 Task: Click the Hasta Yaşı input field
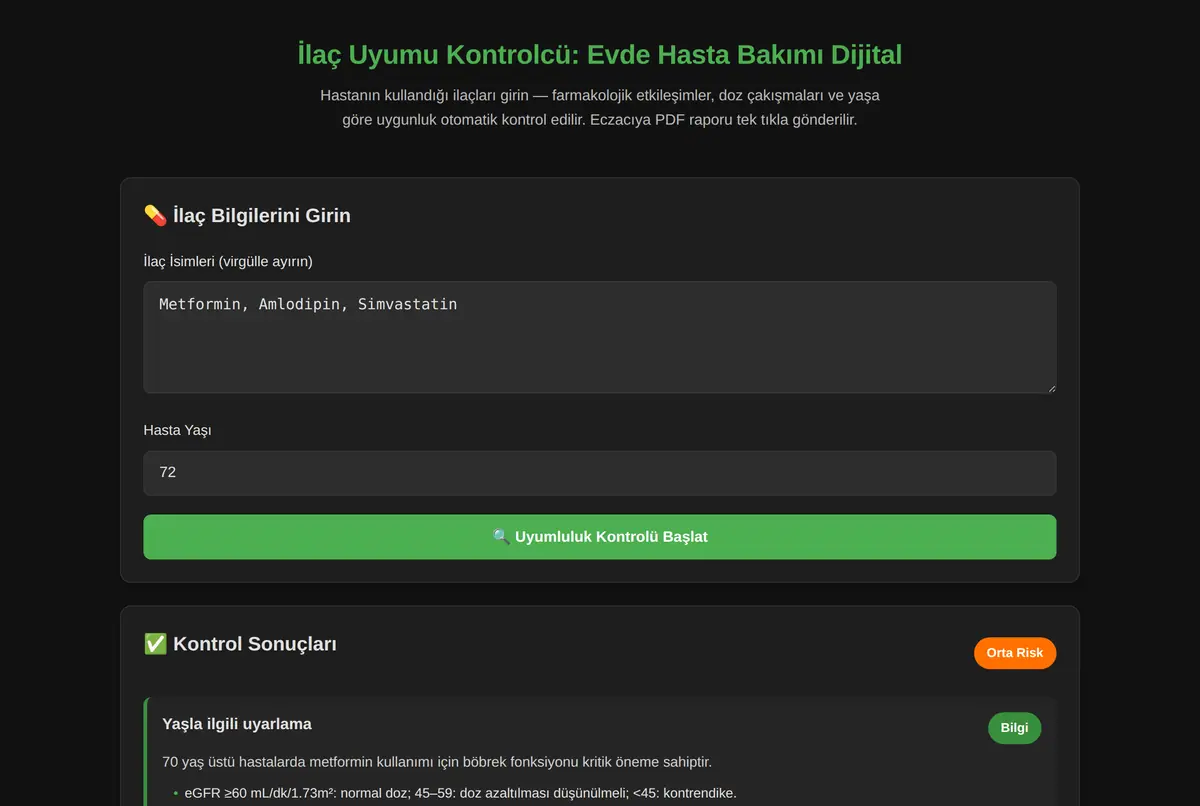point(600,473)
